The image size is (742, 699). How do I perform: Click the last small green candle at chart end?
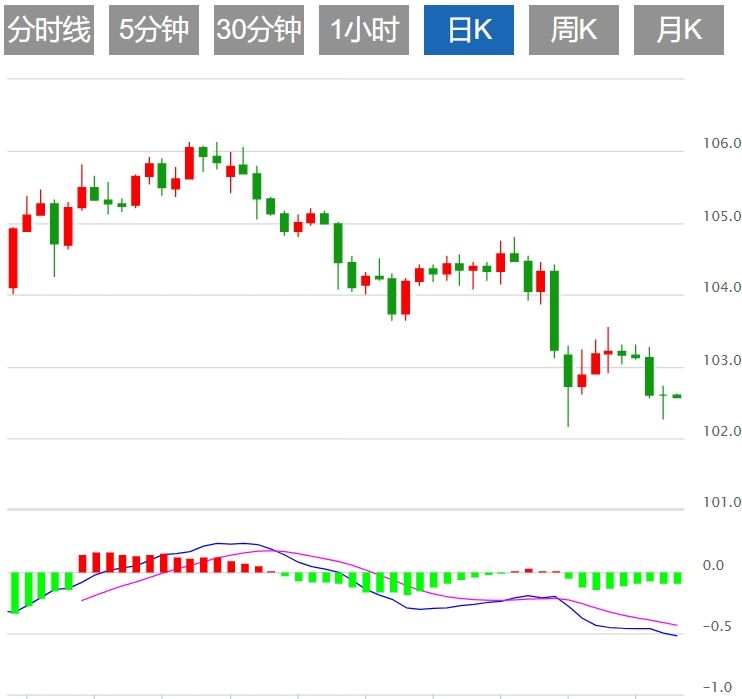point(677,396)
